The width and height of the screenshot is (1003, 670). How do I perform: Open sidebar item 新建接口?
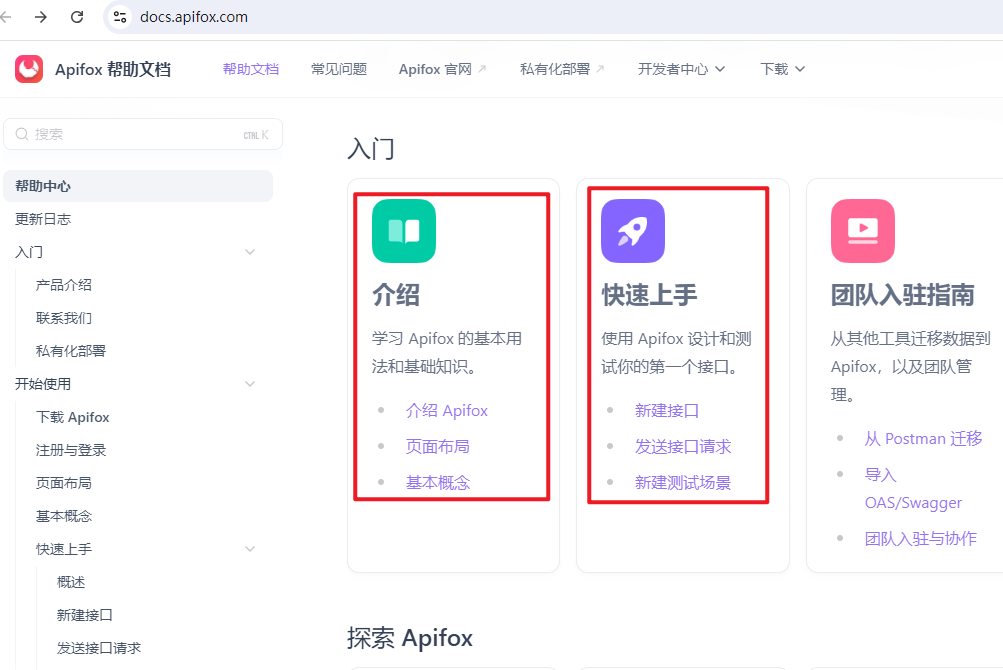pyautogui.click(x=84, y=616)
